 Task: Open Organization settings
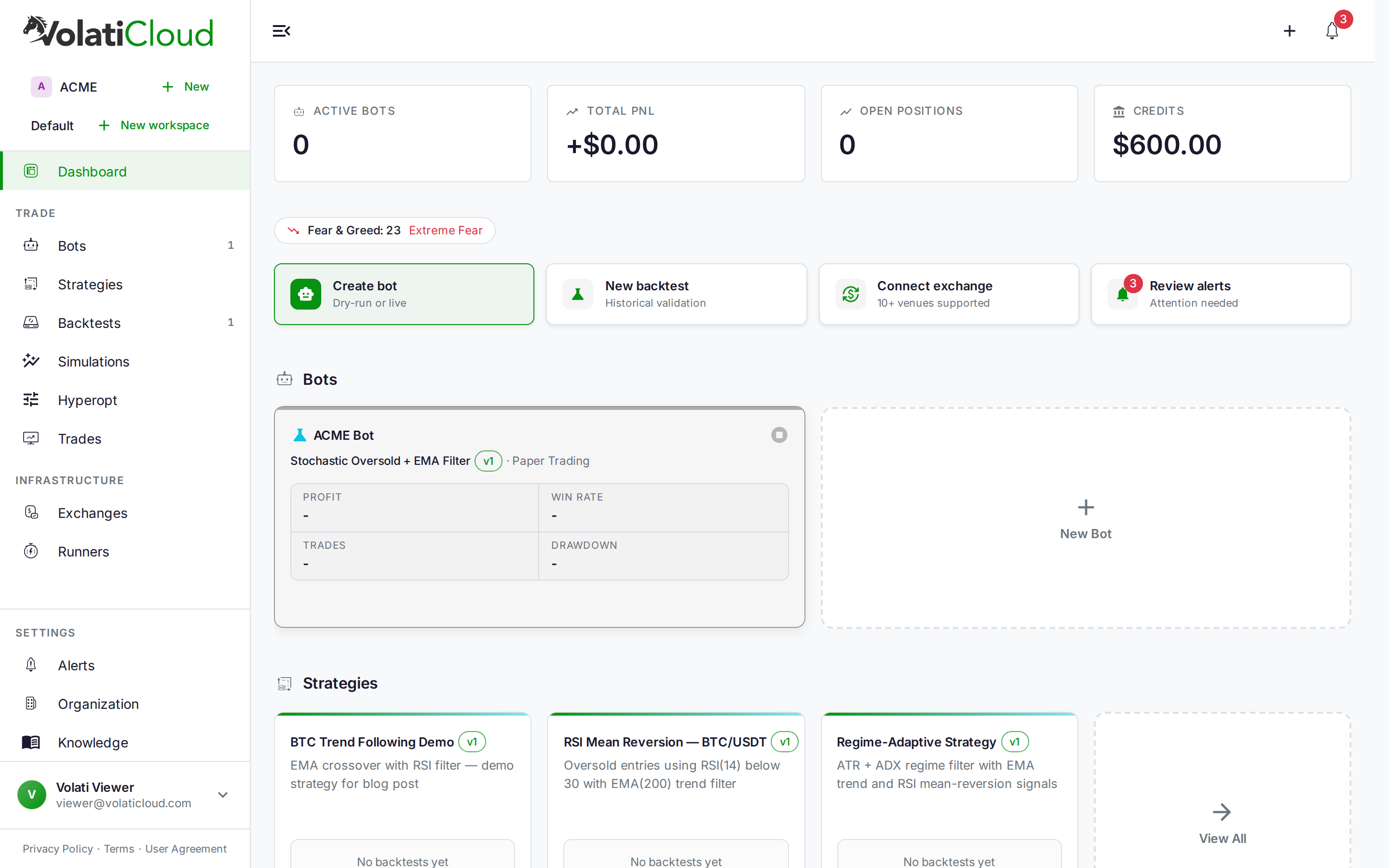[125, 703]
